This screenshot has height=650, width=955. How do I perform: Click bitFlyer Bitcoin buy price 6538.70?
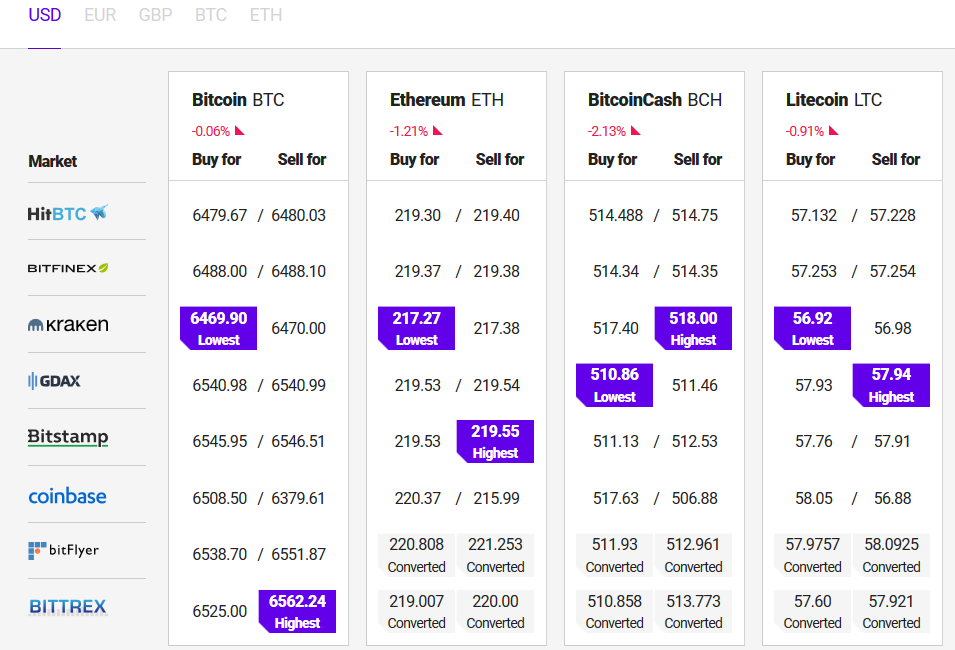coord(220,554)
